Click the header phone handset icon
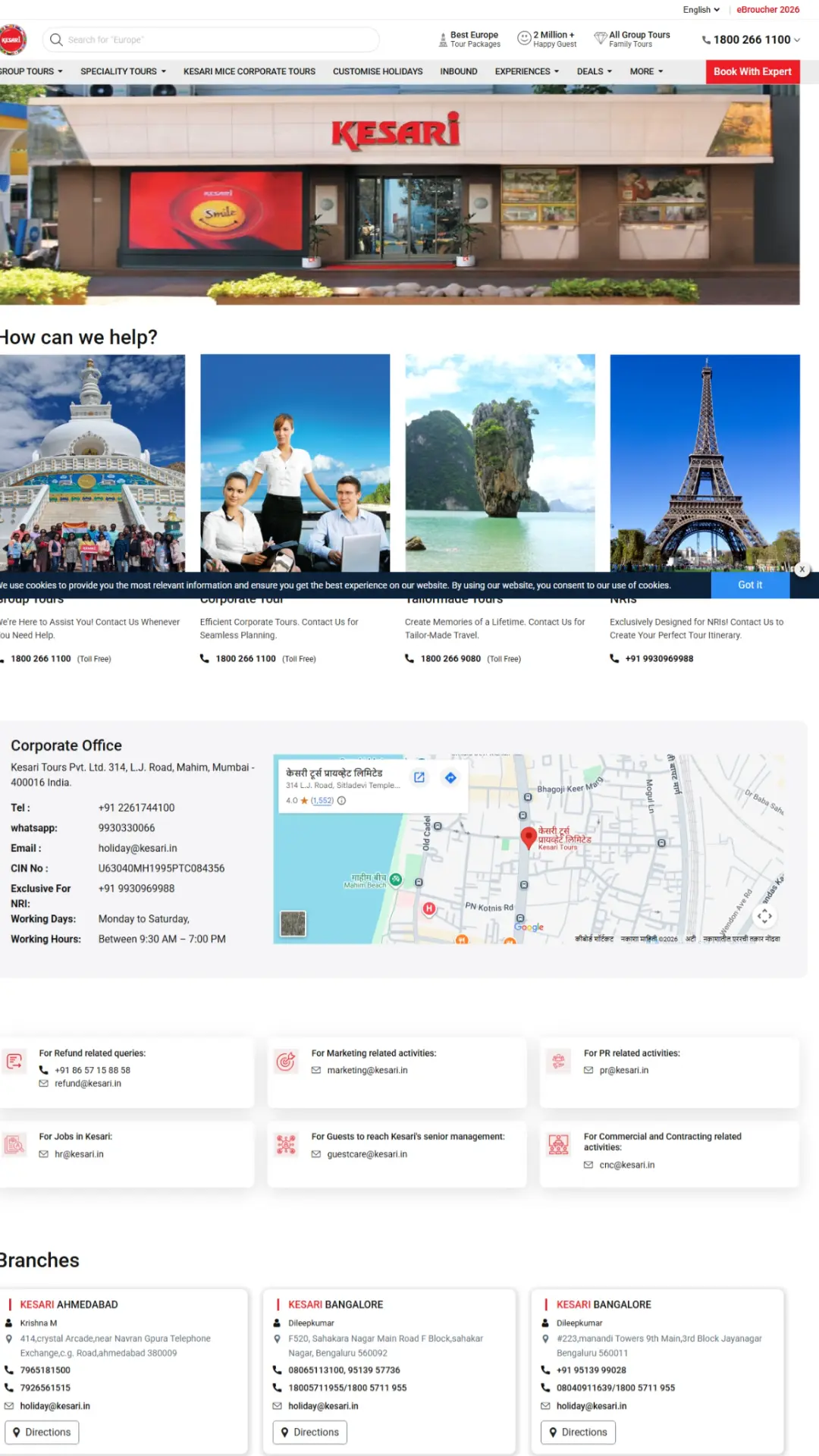The image size is (819, 1456). (x=706, y=40)
